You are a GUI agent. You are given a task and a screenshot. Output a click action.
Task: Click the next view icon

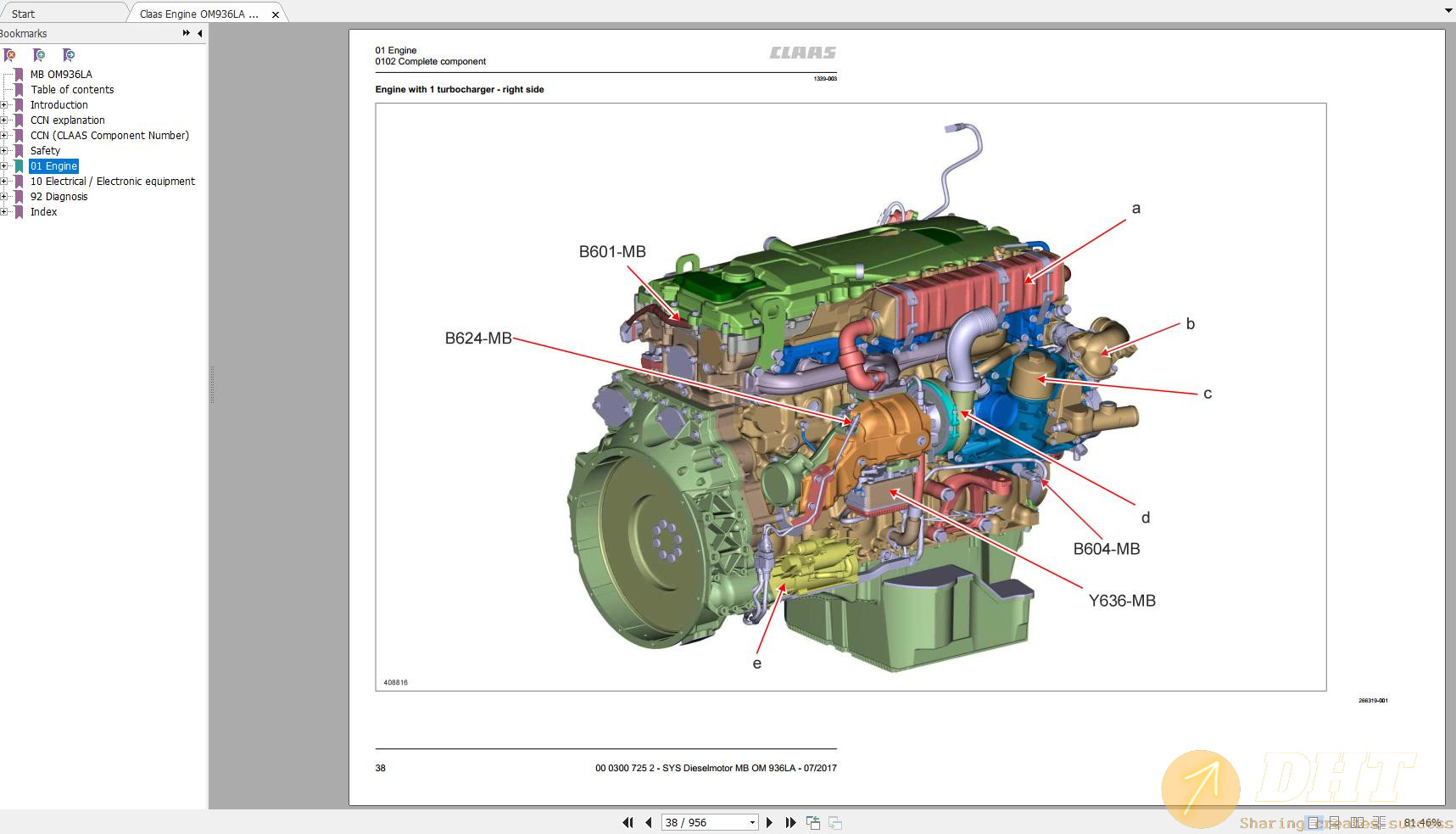point(835,822)
